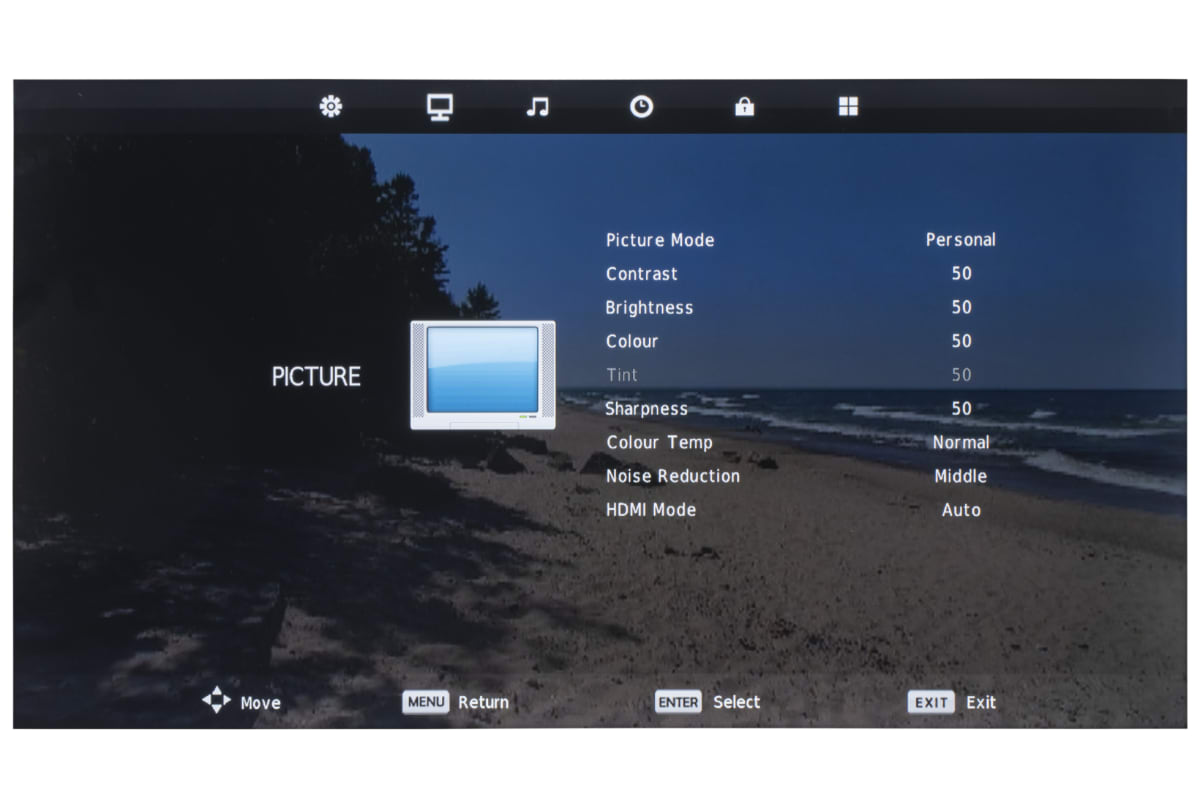Change Colour Temp value Normal
The height and width of the screenshot is (808, 1200).
click(960, 442)
